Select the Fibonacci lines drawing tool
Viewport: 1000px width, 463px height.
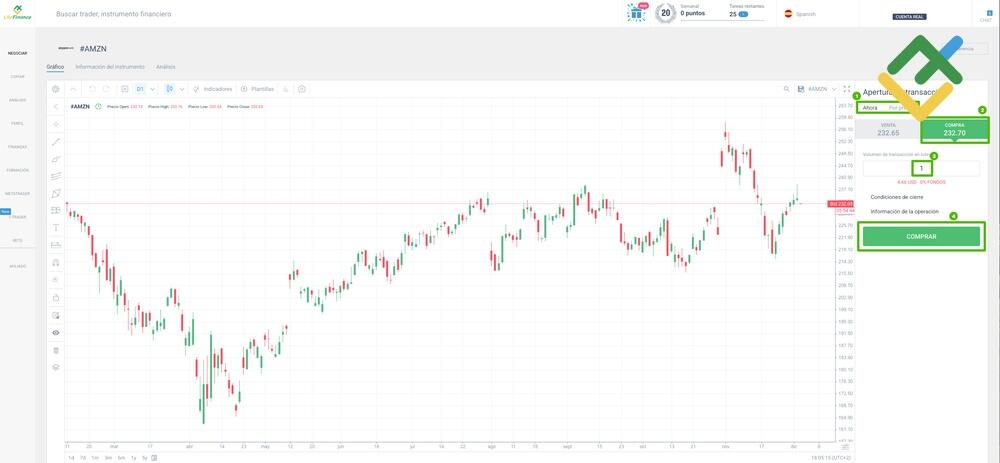pos(55,176)
